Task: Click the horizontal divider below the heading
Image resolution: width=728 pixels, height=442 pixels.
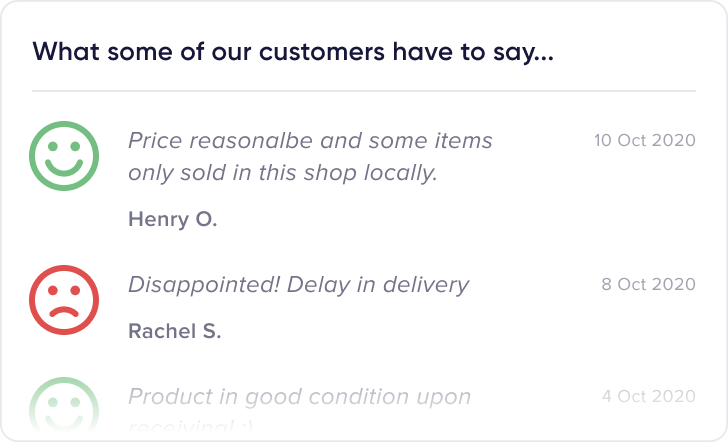Action: pos(363,91)
